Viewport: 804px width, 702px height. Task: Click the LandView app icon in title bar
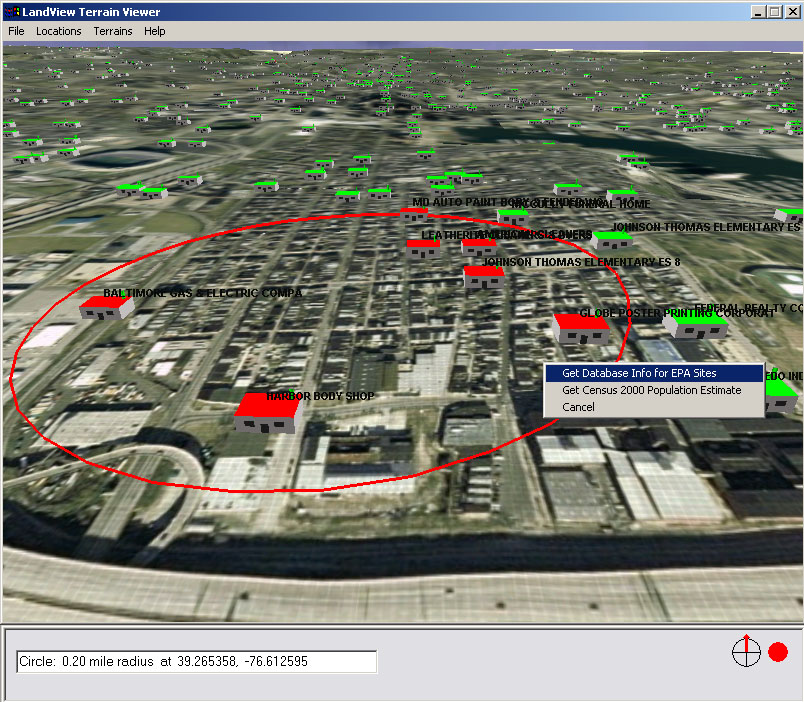[12, 11]
